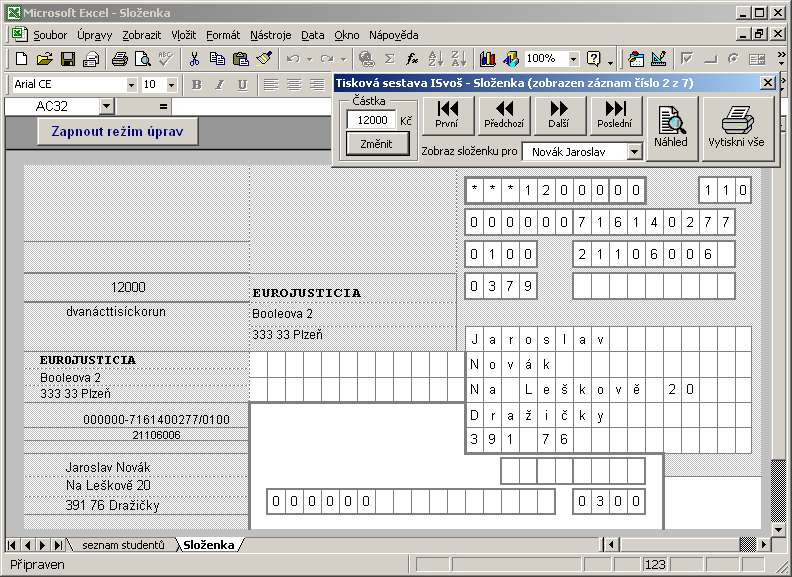Open the Nástroje menu
The width and height of the screenshot is (792, 577).
[270, 35]
